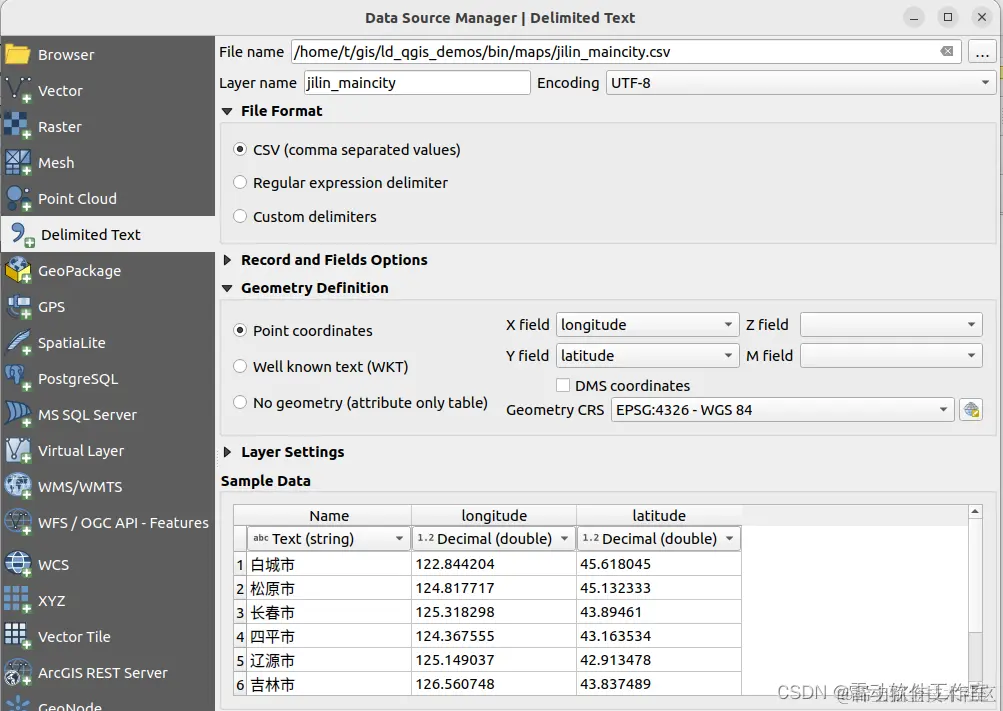
Task: Click the Layer name jilin_maincity field
Action: [x=417, y=82]
